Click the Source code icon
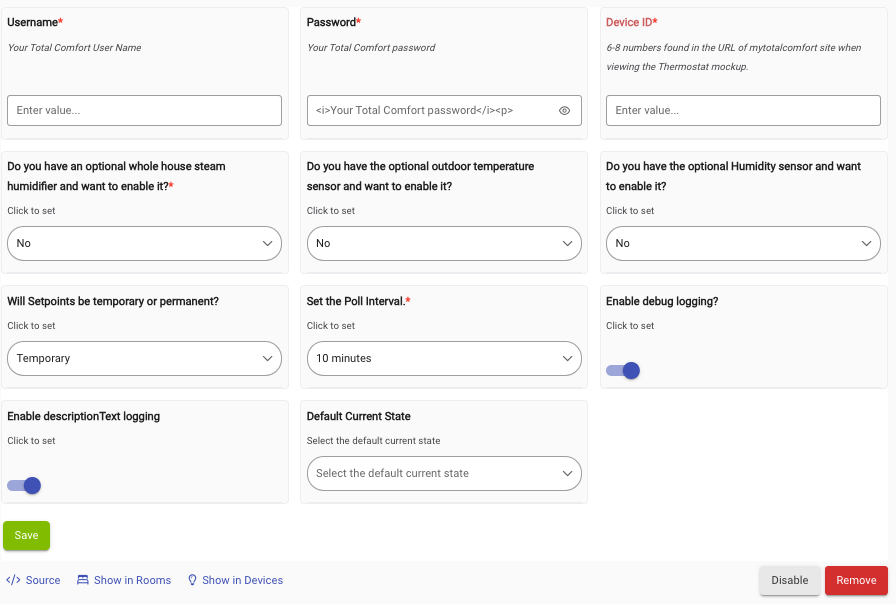This screenshot has width=896, height=604. 13,580
